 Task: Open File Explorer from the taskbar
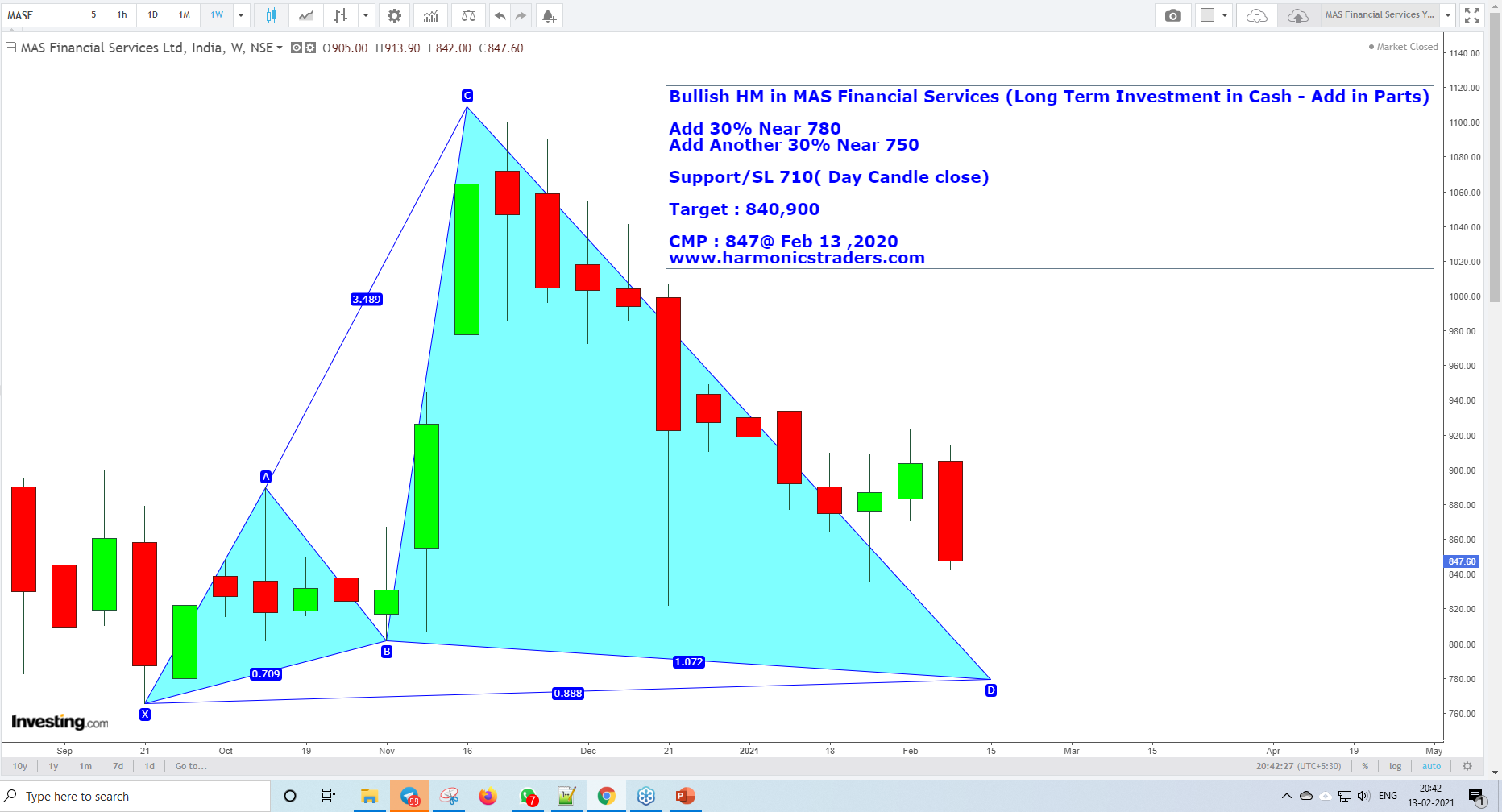369,796
